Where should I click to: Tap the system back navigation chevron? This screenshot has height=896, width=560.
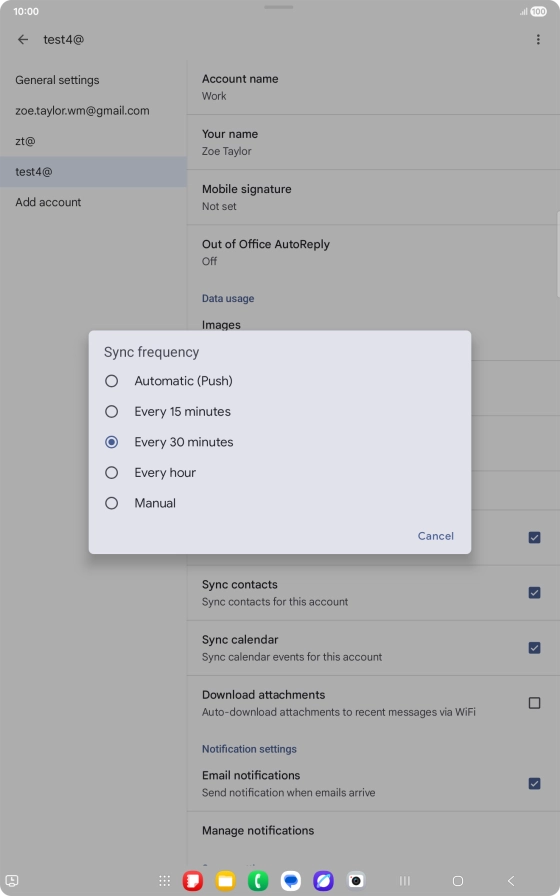click(x=511, y=881)
